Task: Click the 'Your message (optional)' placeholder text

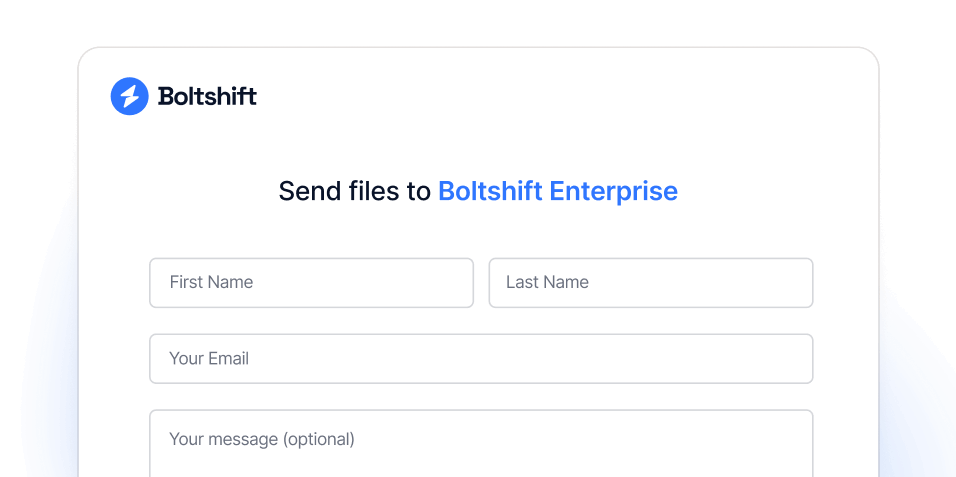Action: pos(262,439)
